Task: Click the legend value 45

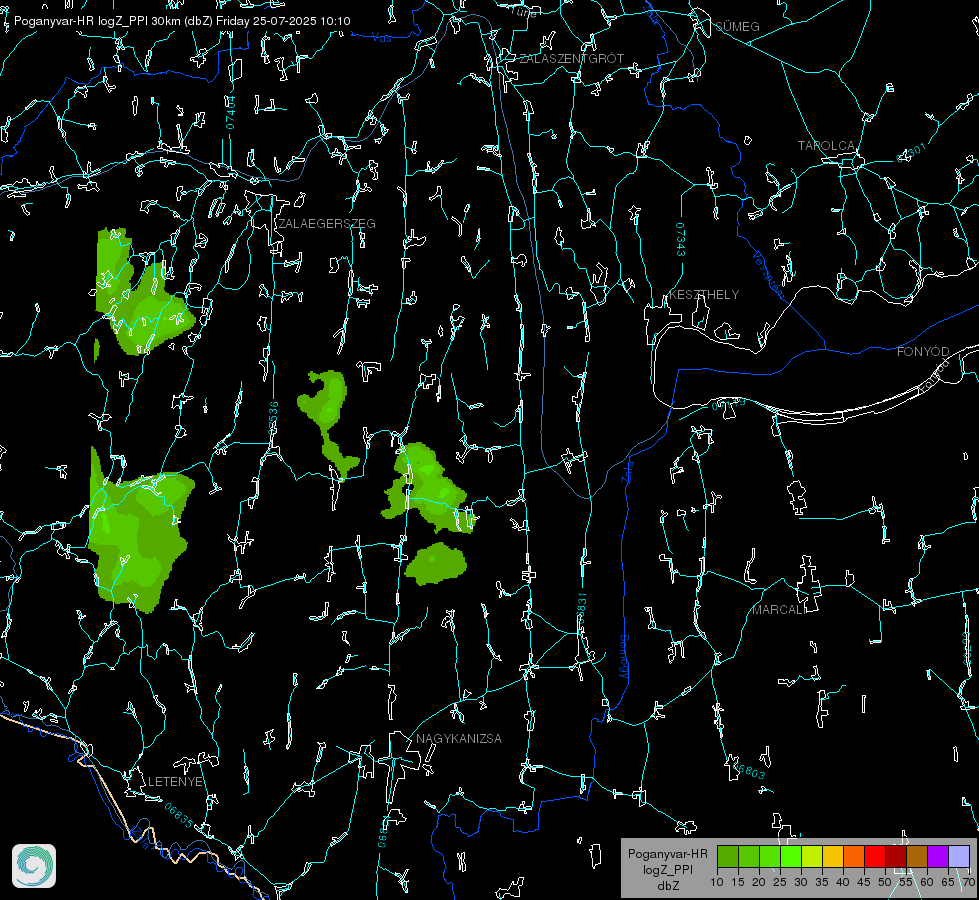Action: click(x=863, y=882)
